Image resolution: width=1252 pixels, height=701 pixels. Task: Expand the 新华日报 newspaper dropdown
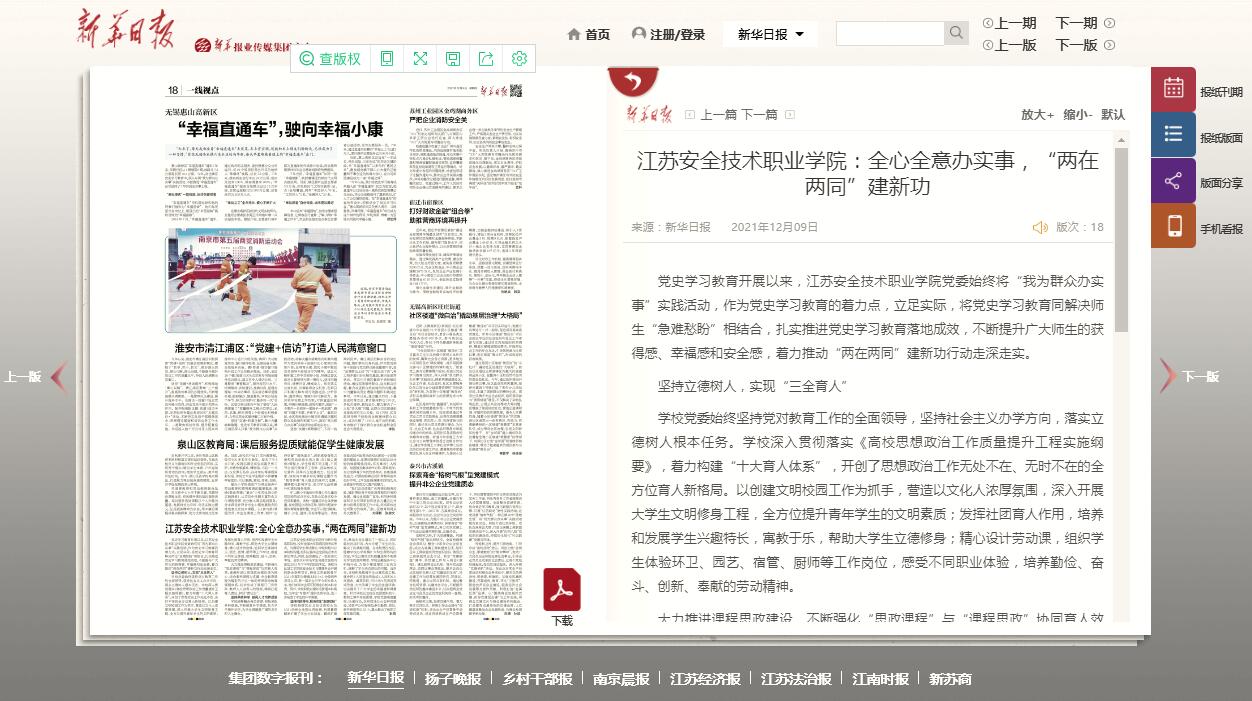click(x=770, y=34)
